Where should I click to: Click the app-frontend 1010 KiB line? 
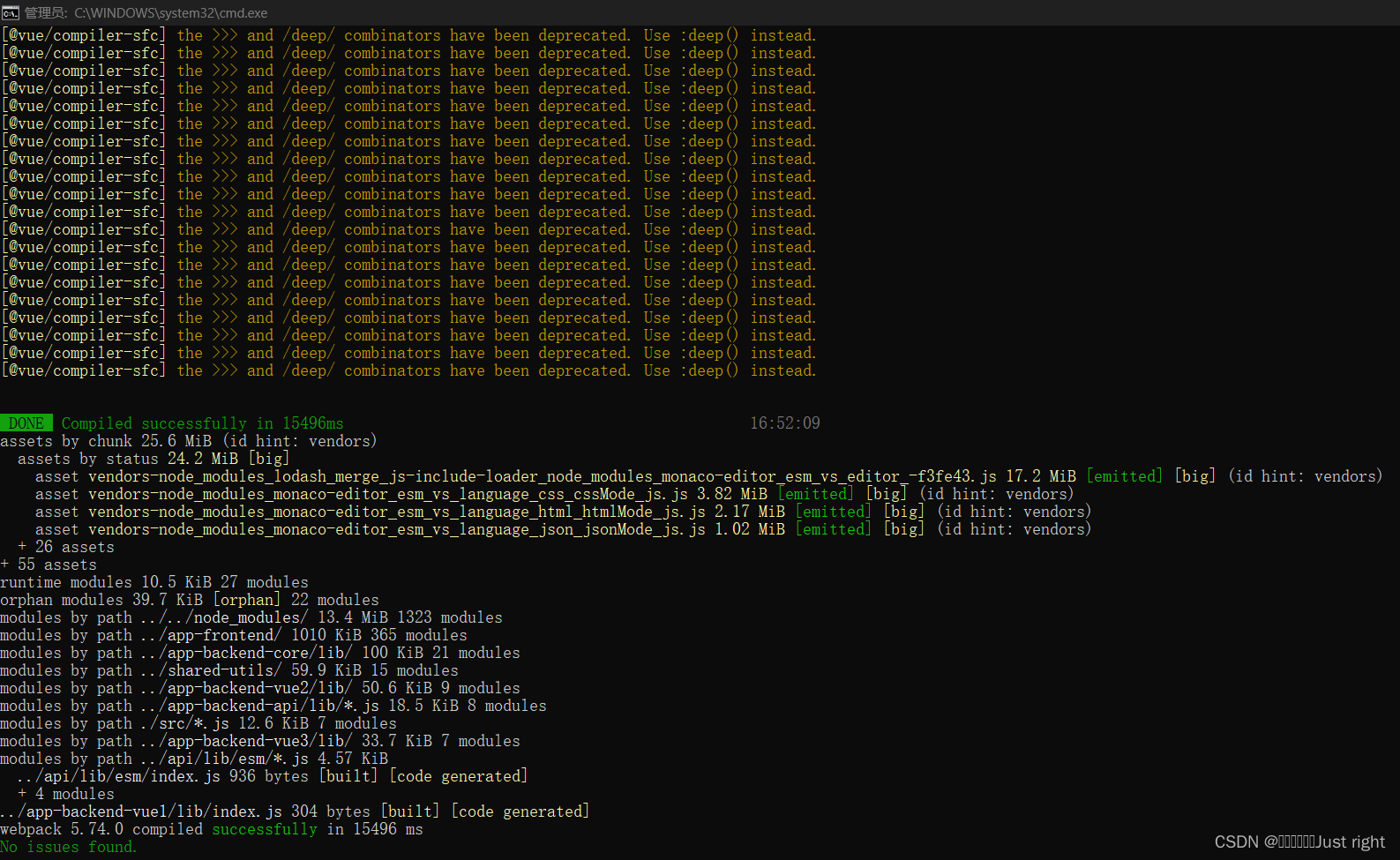pyautogui.click(x=234, y=635)
